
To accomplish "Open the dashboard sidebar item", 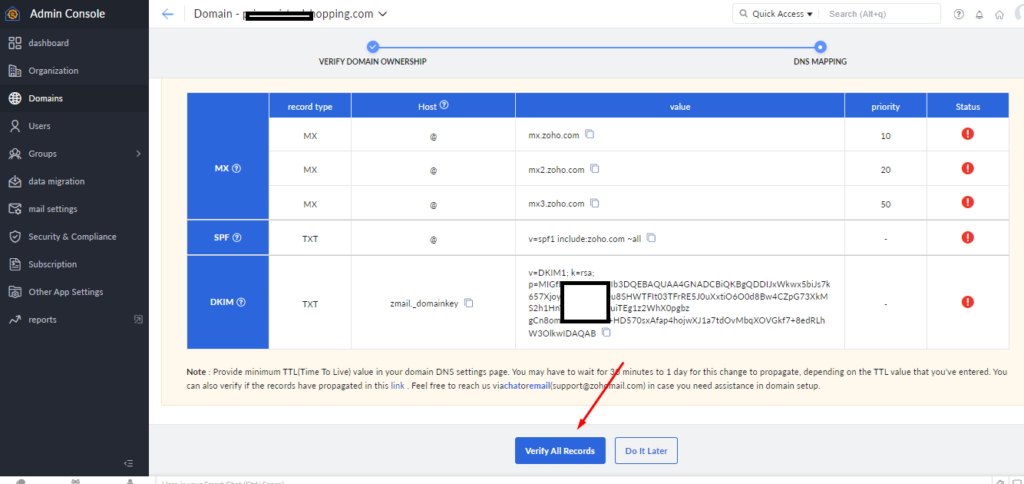I will [74, 43].
